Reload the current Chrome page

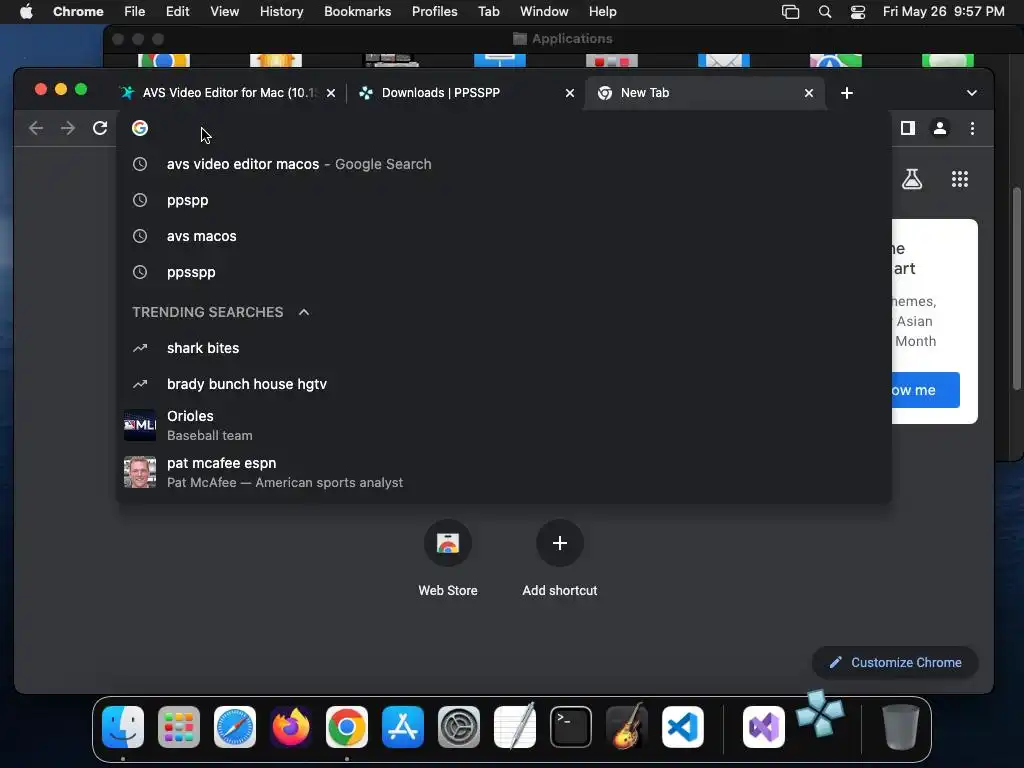pos(100,128)
